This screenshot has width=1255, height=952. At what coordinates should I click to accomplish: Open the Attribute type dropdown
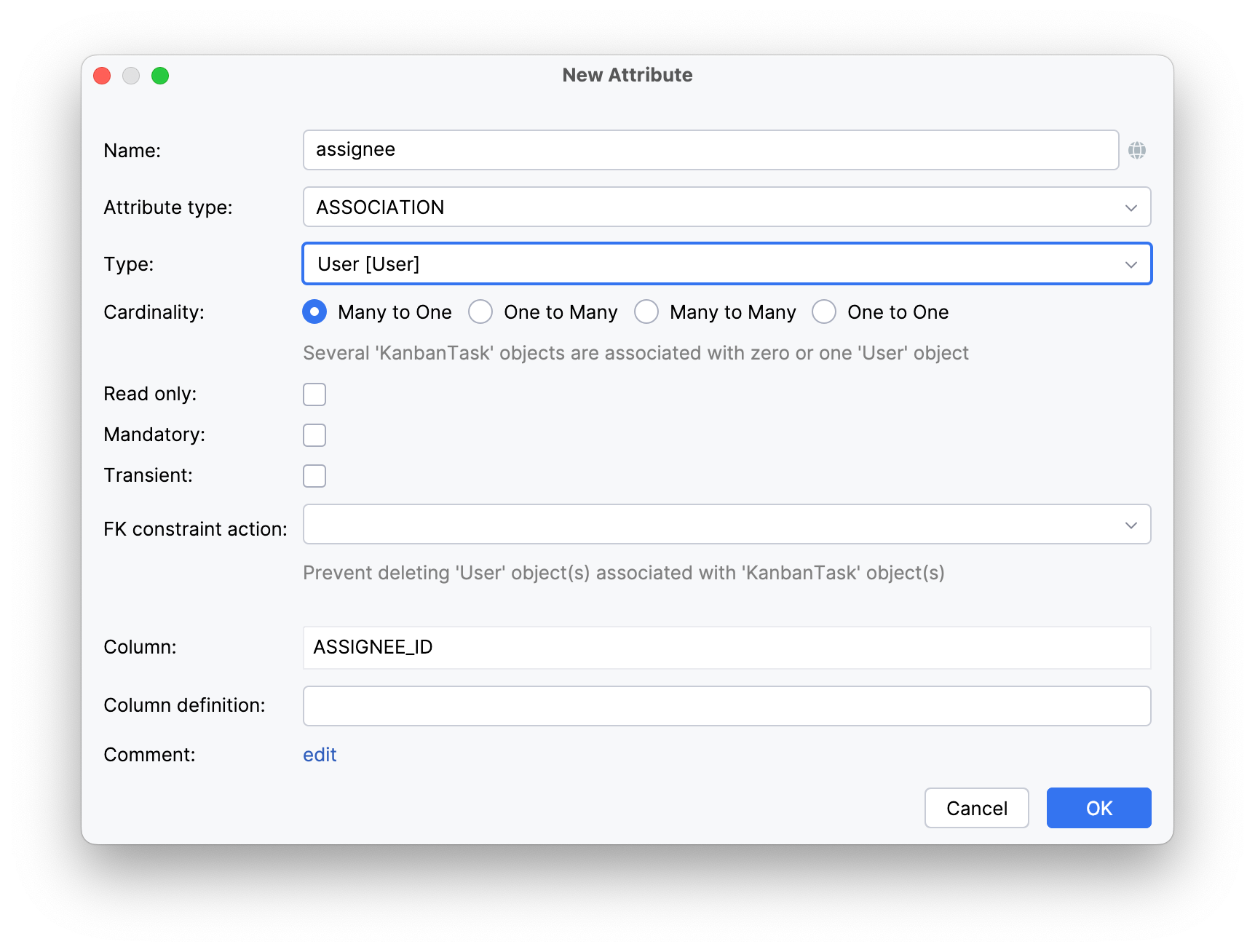click(727, 207)
